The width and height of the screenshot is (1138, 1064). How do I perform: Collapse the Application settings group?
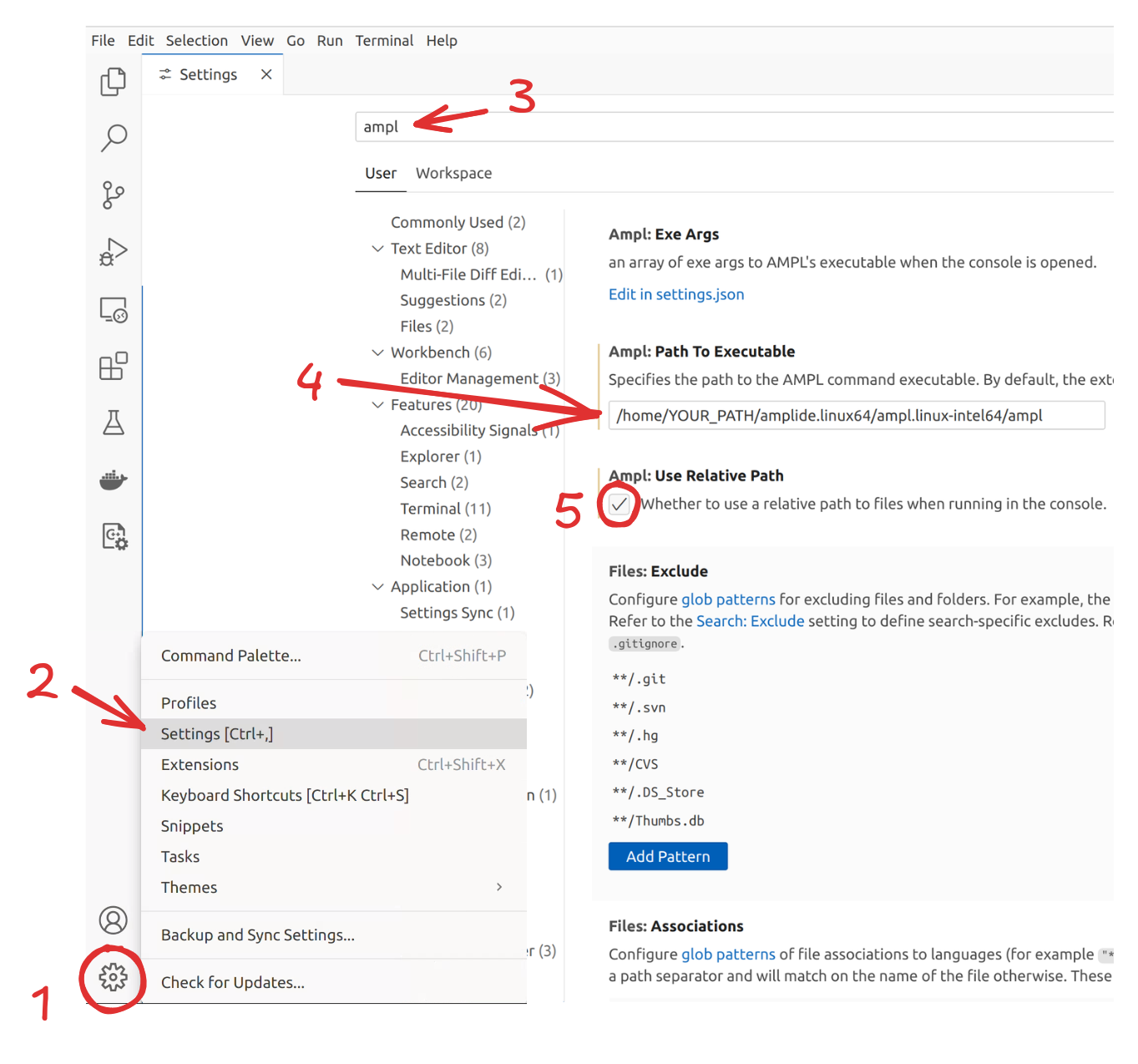tap(377, 587)
